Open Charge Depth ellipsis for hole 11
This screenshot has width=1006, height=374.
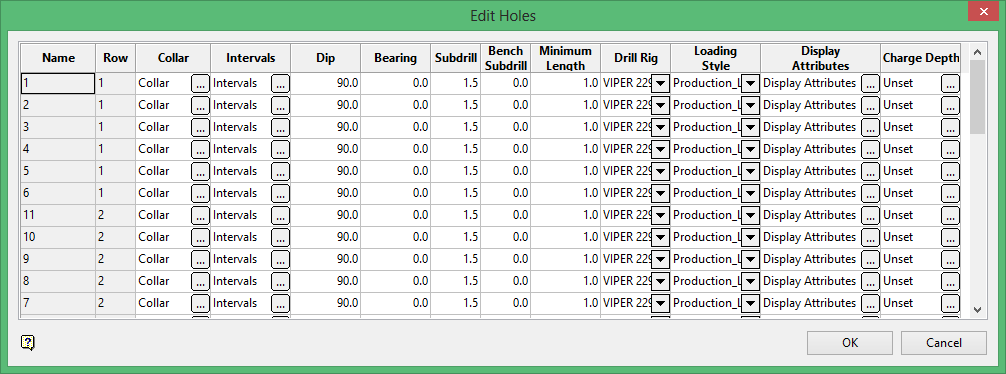tap(950, 215)
